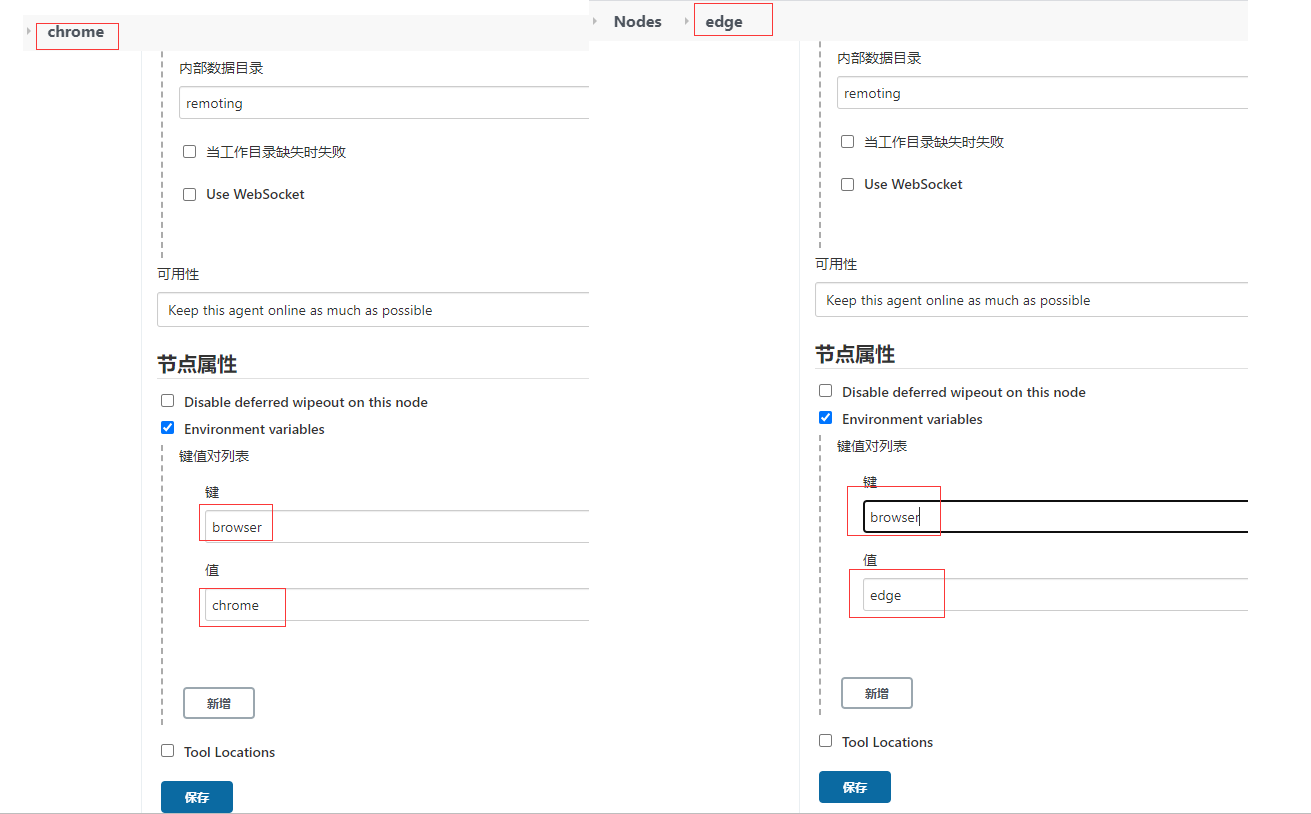Click 新增 on the chrome node page

pos(219,703)
